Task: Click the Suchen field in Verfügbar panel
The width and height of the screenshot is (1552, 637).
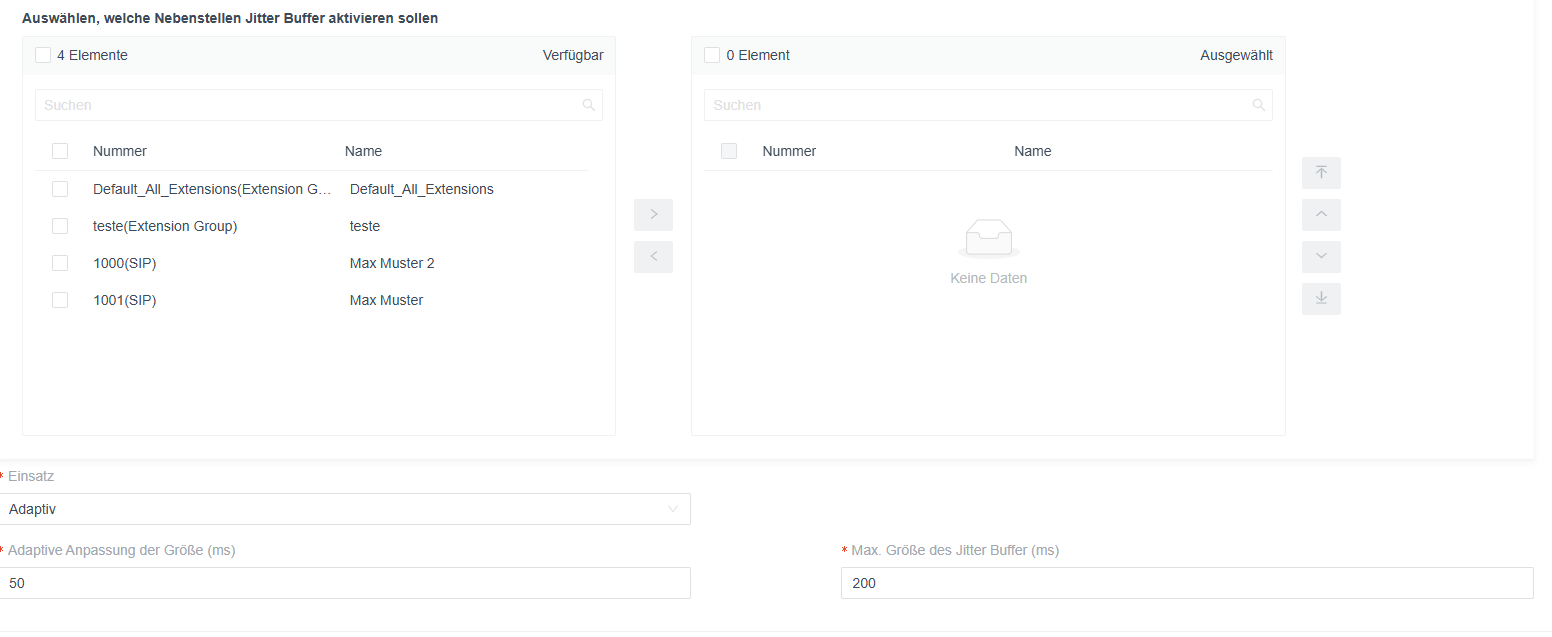Action: coord(319,105)
